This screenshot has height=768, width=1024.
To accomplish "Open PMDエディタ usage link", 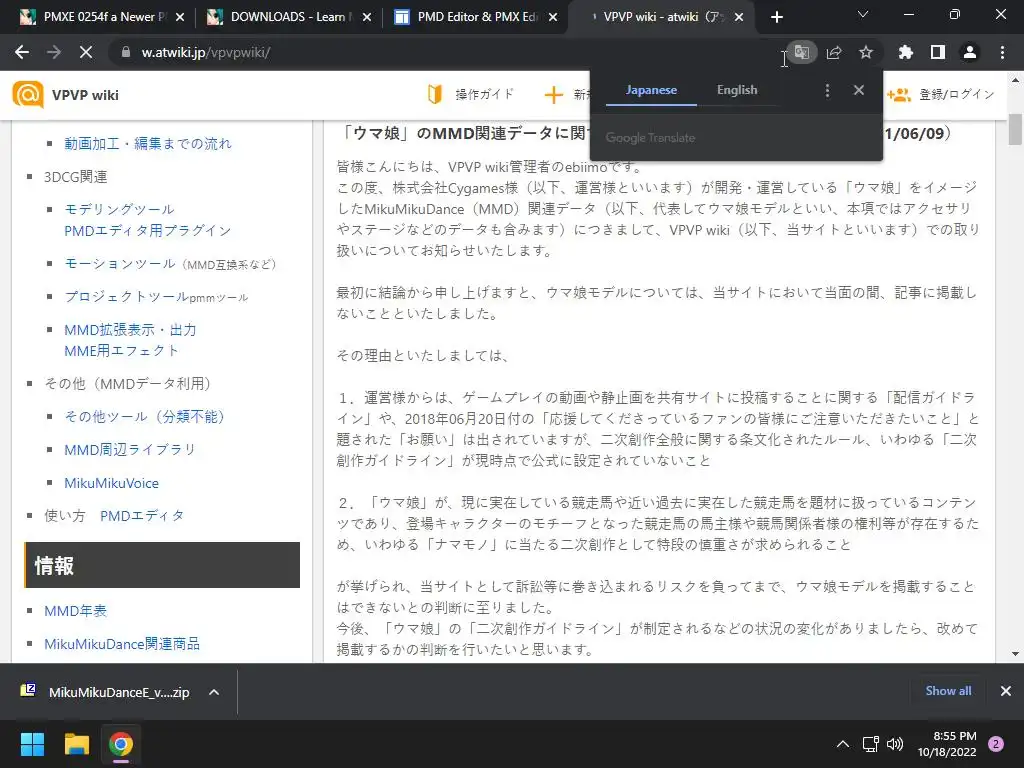I will click(142, 516).
